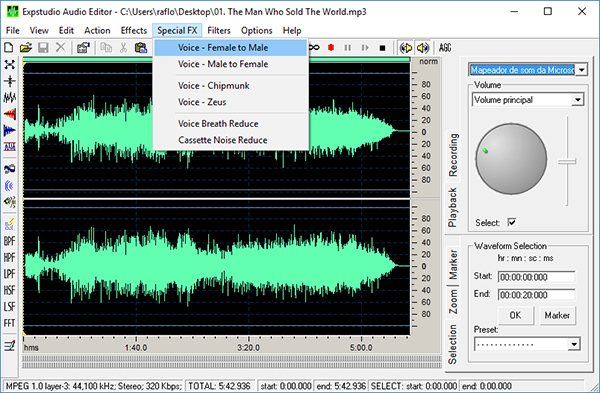Expand the Volume principal dropdown

coord(577,100)
